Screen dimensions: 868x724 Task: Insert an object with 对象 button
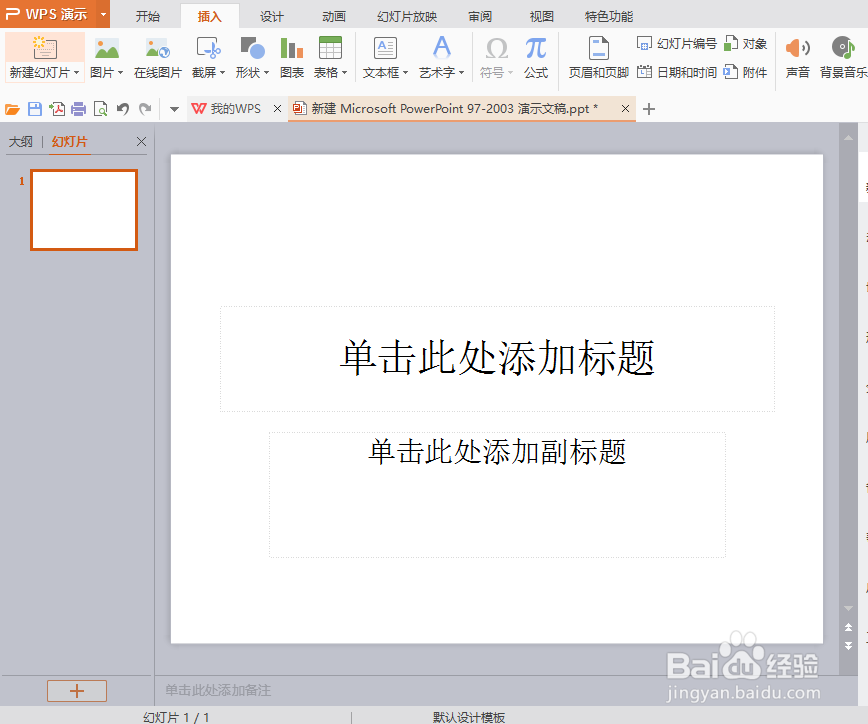746,43
